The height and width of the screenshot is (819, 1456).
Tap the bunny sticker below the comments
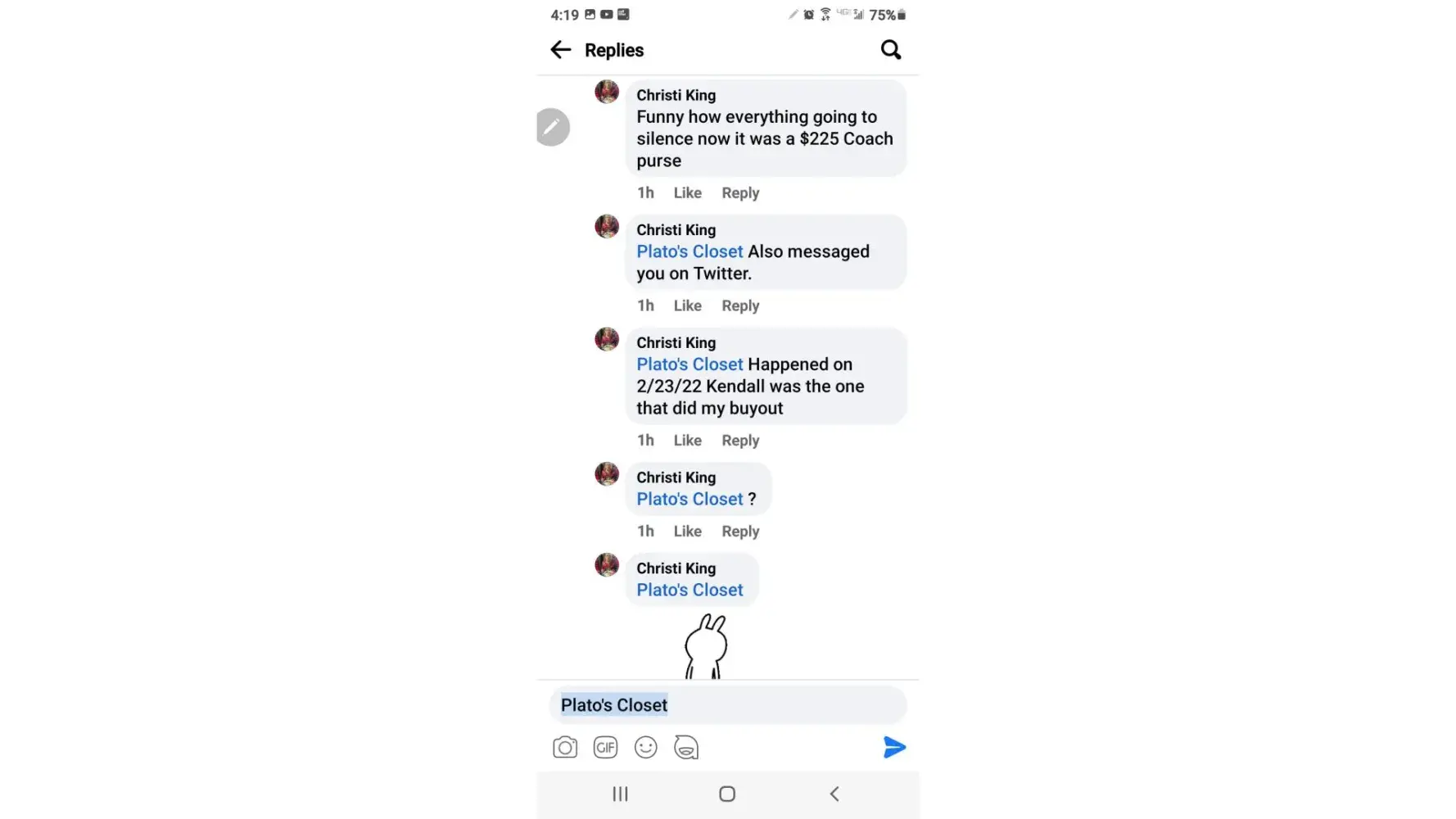pyautogui.click(x=706, y=647)
